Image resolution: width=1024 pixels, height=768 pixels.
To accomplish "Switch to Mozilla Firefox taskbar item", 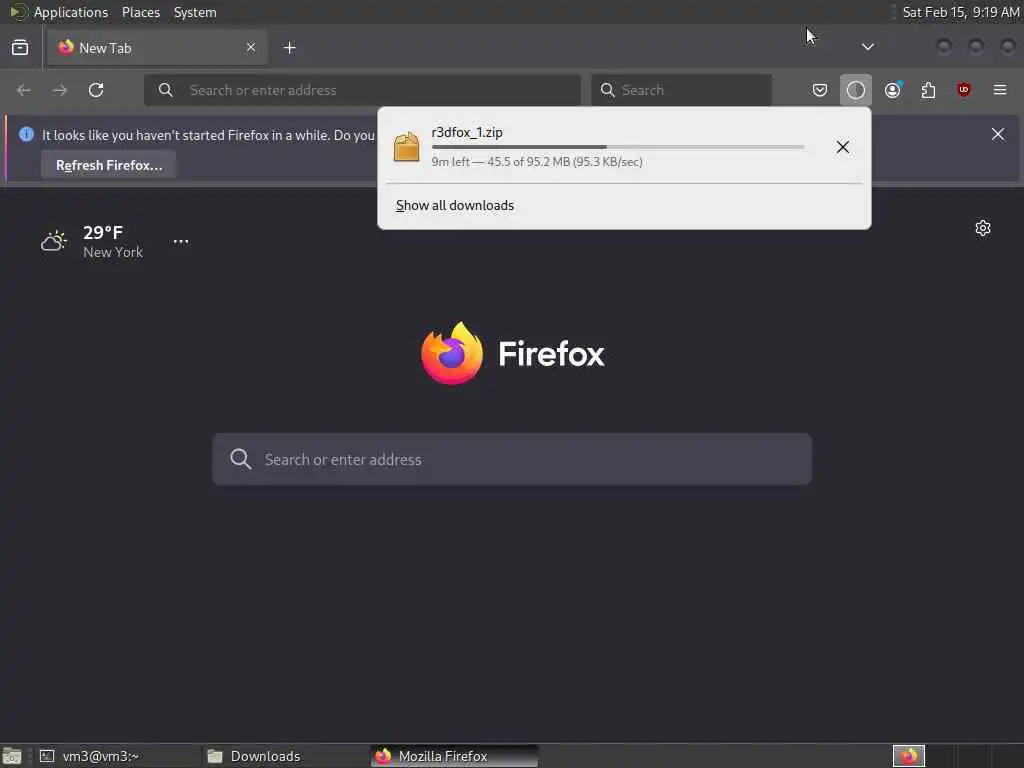I will tap(454, 756).
